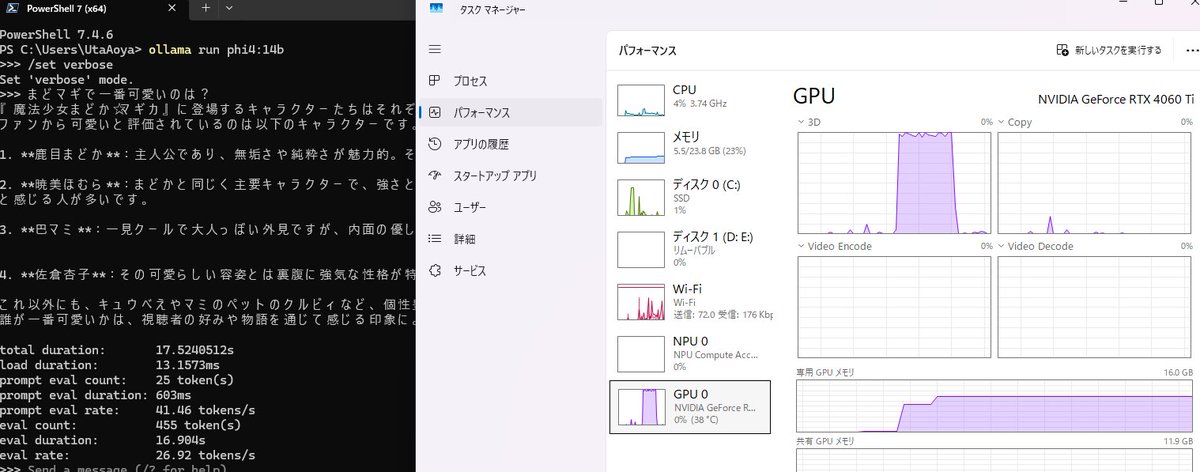The image size is (1200, 472).
Task: Click the 3D engine usage graph
Action: [x=895, y=183]
